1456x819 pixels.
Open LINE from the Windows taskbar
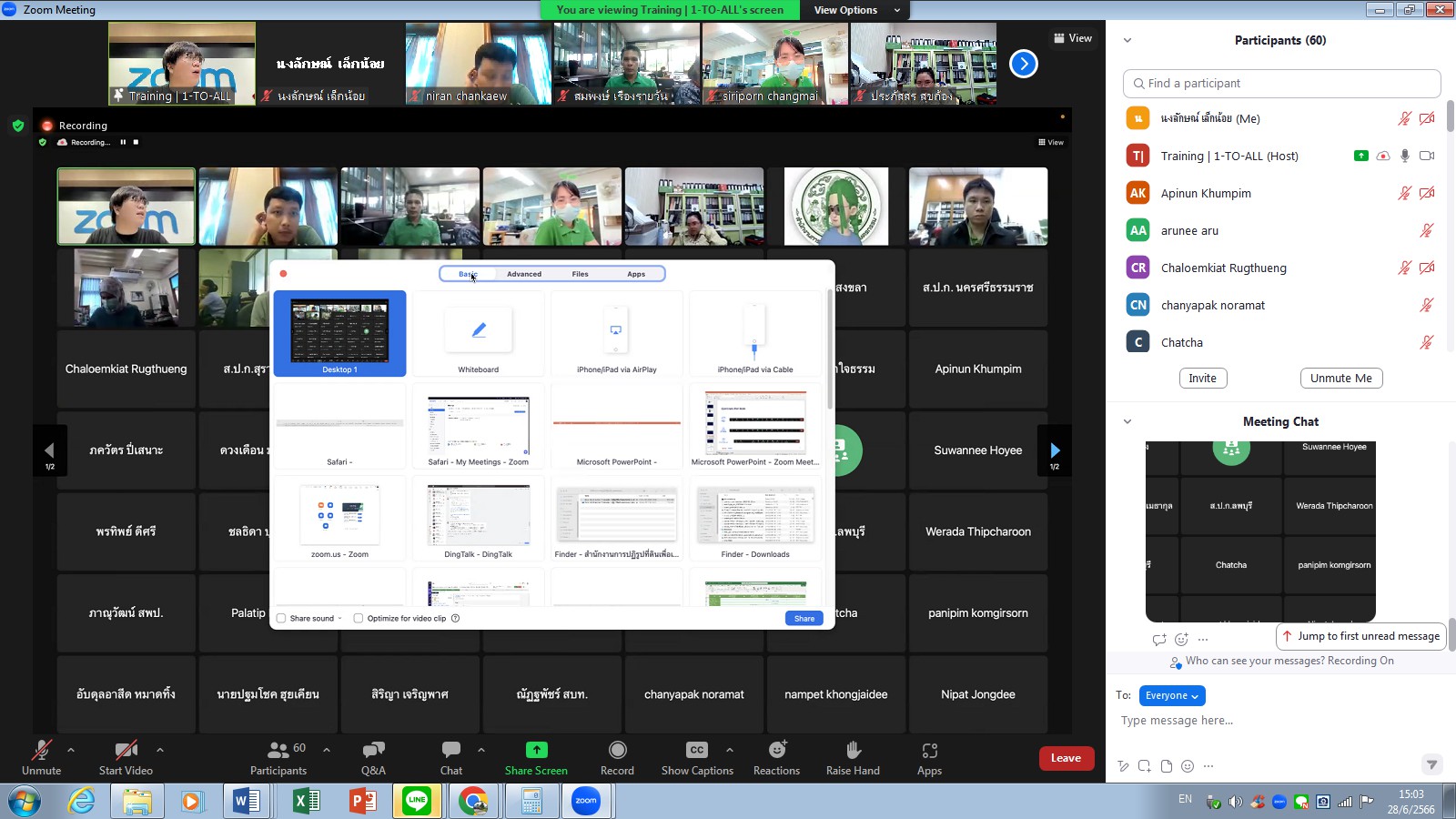coord(417,801)
